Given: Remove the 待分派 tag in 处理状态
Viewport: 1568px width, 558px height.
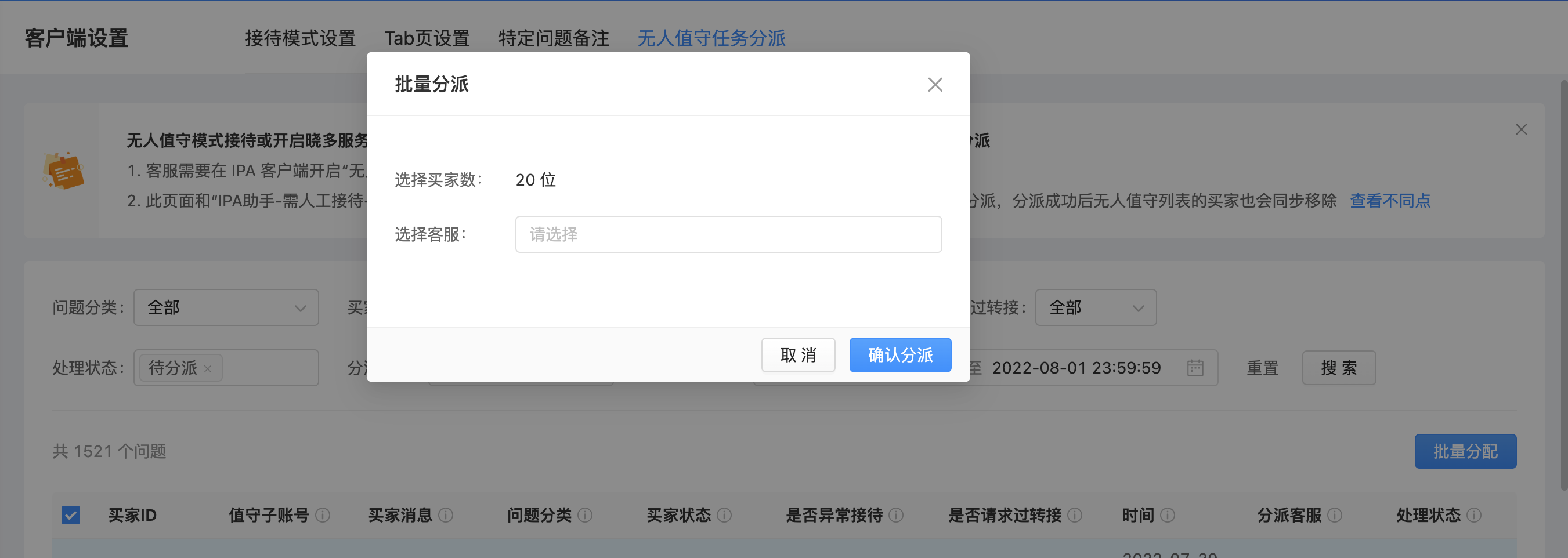Looking at the screenshot, I should pyautogui.click(x=208, y=369).
